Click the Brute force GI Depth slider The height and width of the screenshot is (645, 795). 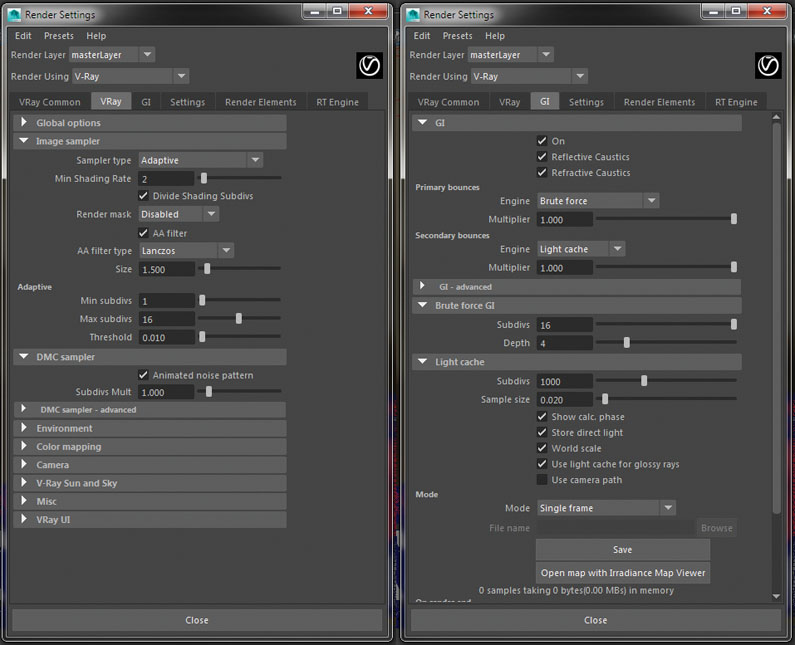(x=666, y=343)
